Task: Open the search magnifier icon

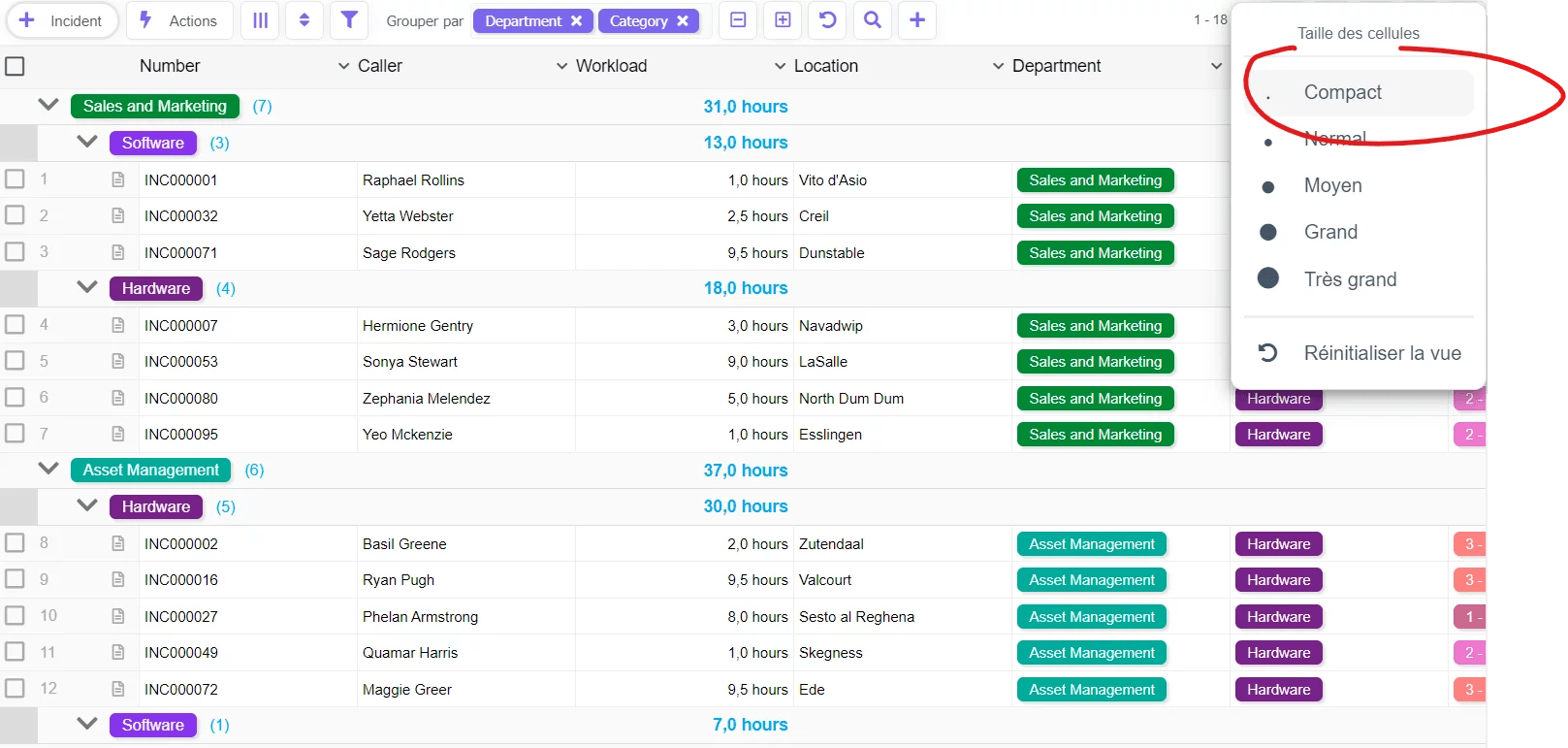Action: pyautogui.click(x=873, y=20)
